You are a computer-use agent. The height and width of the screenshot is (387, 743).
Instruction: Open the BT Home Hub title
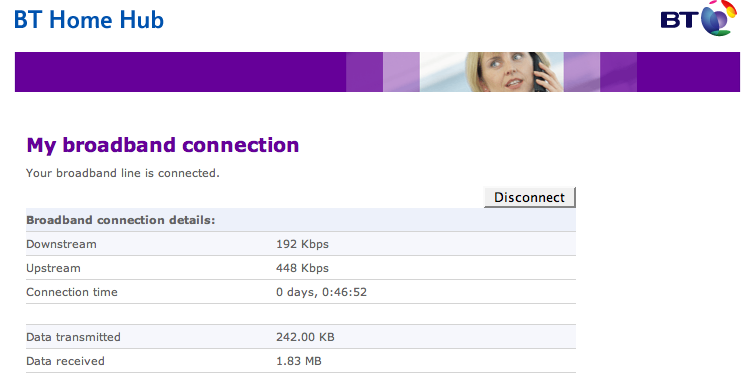click(x=89, y=20)
